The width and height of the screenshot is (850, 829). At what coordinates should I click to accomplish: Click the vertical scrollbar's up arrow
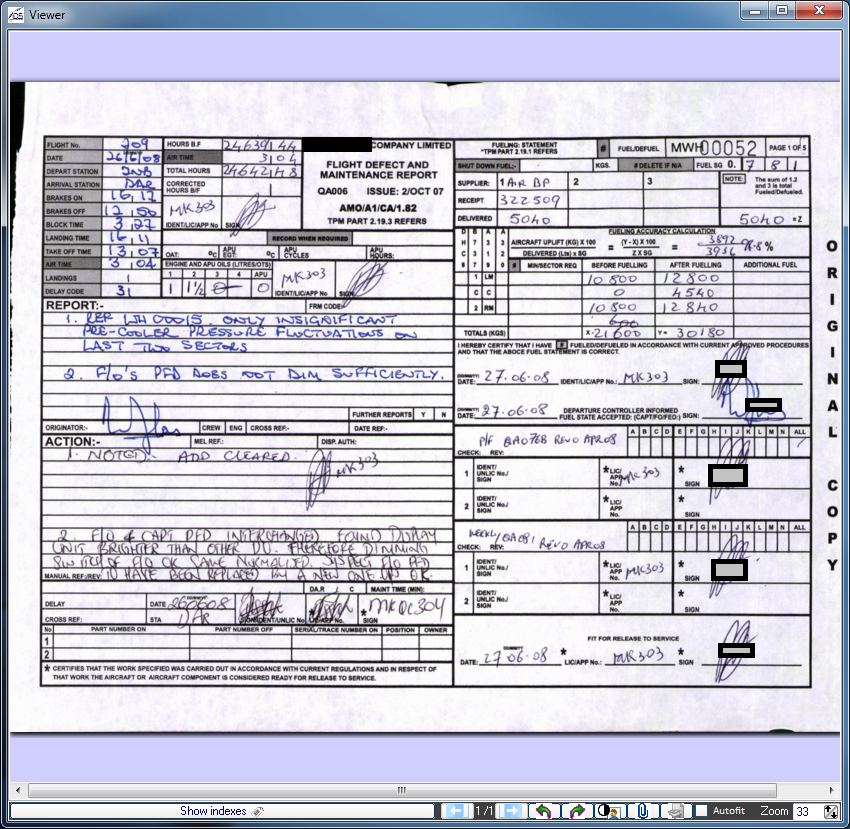pos(841,34)
